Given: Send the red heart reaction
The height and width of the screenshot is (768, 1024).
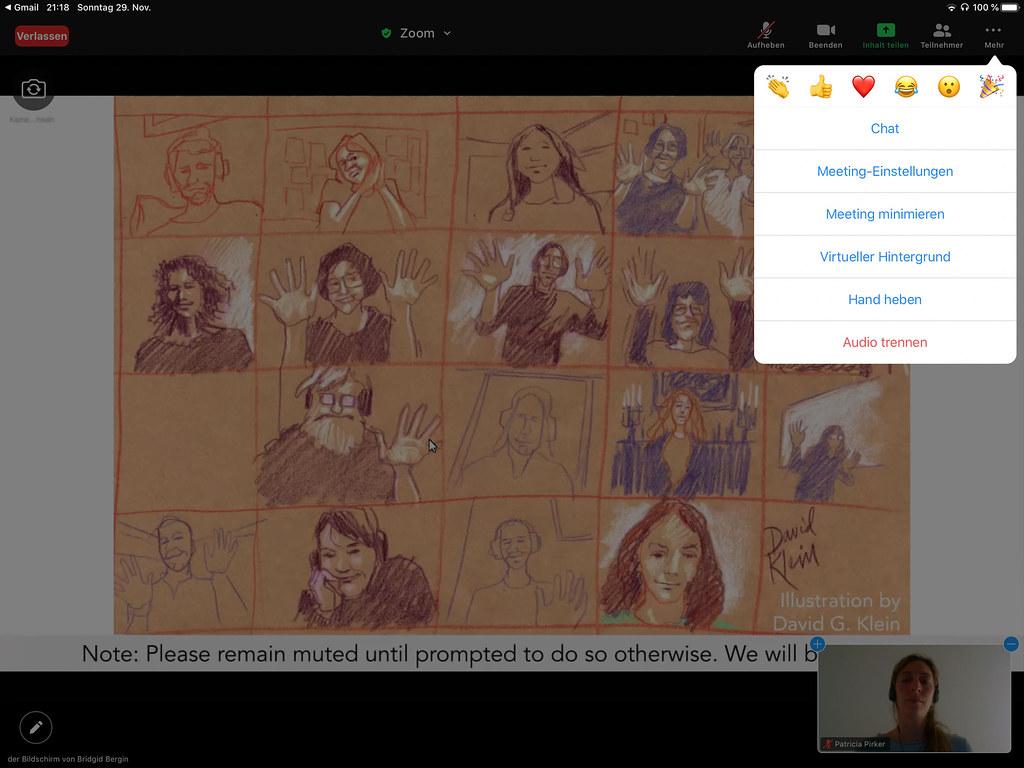Looking at the screenshot, I should [x=863, y=87].
